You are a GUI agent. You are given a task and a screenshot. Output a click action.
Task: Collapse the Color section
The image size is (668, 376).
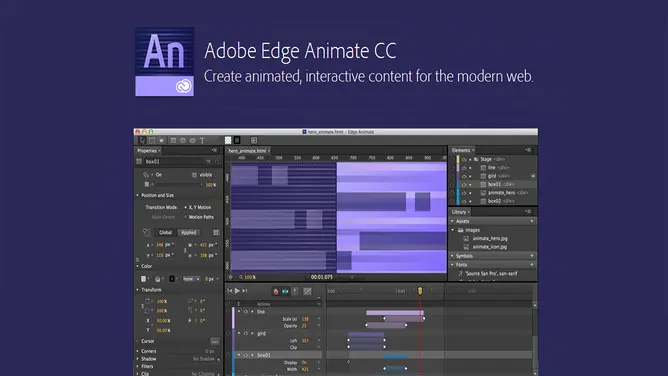click(138, 266)
